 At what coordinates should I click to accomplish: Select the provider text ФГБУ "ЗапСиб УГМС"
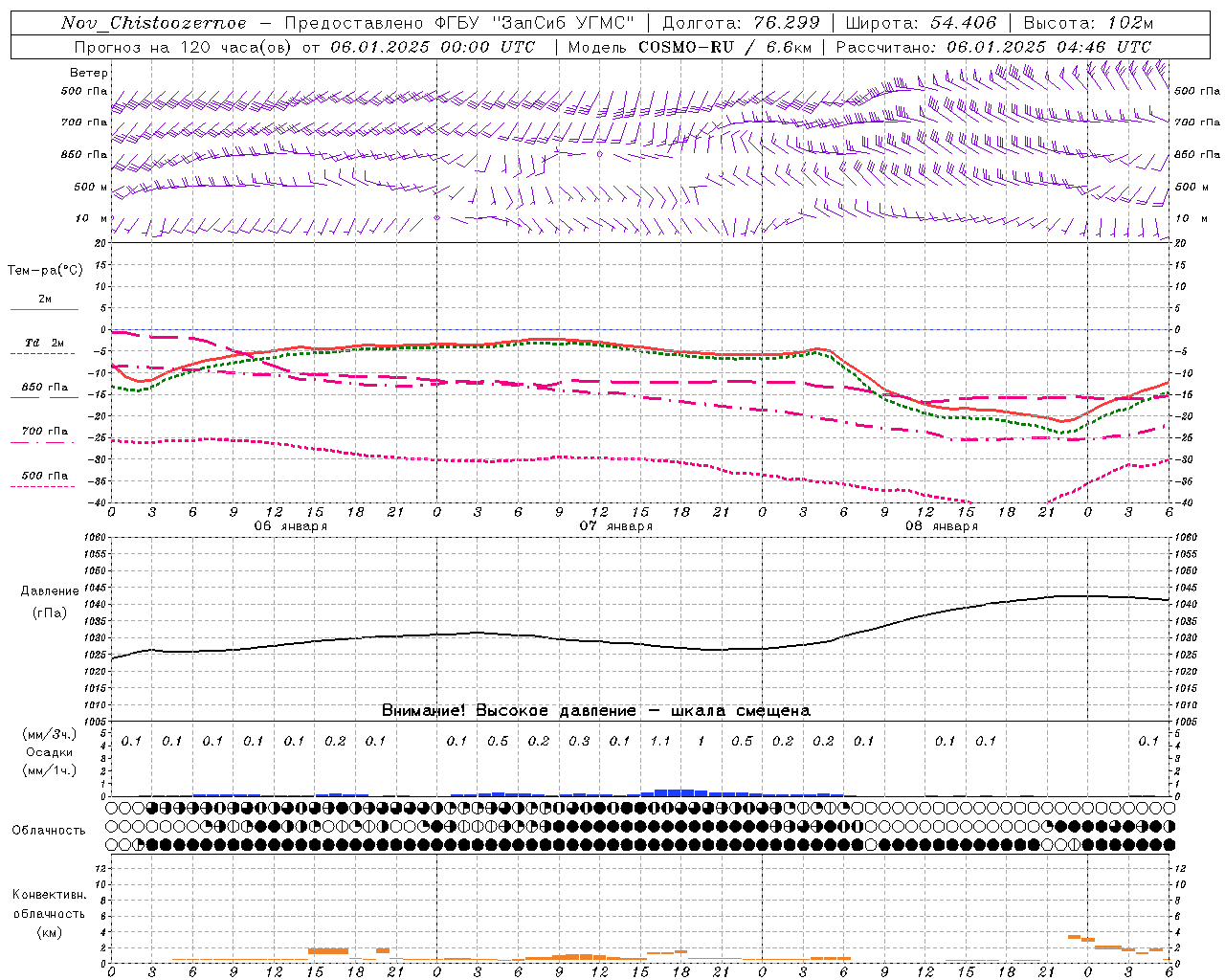[x=535, y=23]
